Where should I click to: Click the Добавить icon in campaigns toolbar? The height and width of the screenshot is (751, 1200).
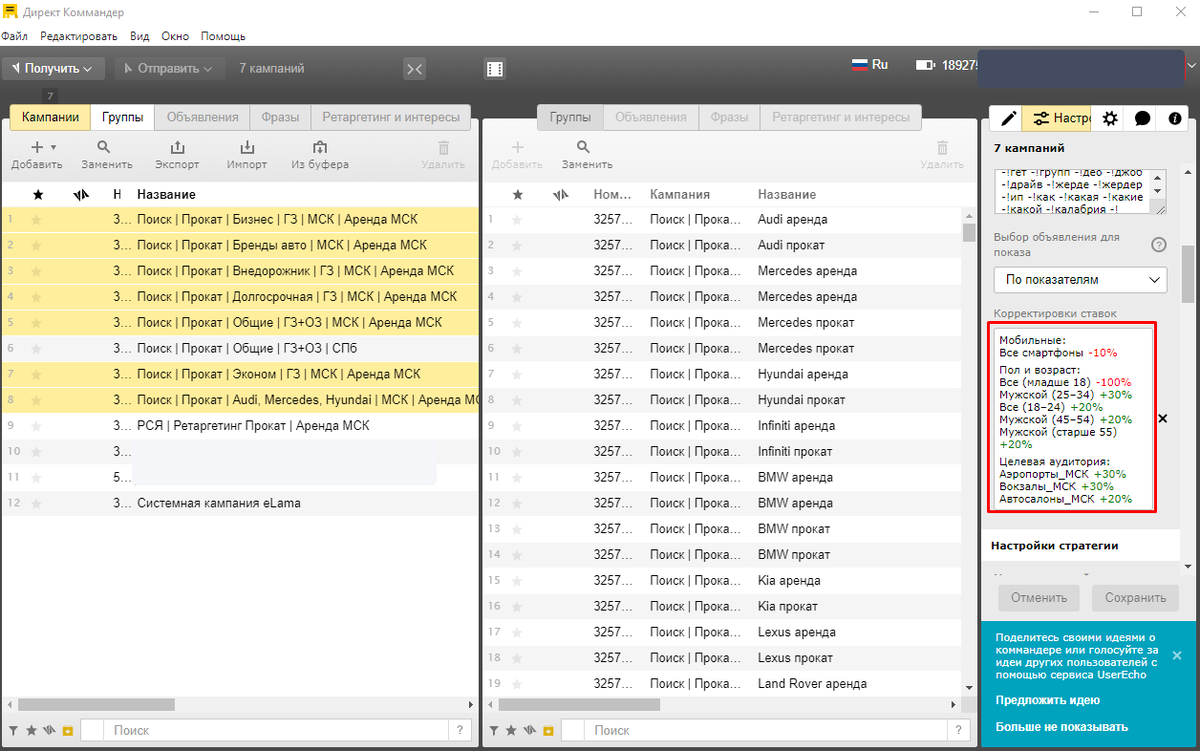37,147
